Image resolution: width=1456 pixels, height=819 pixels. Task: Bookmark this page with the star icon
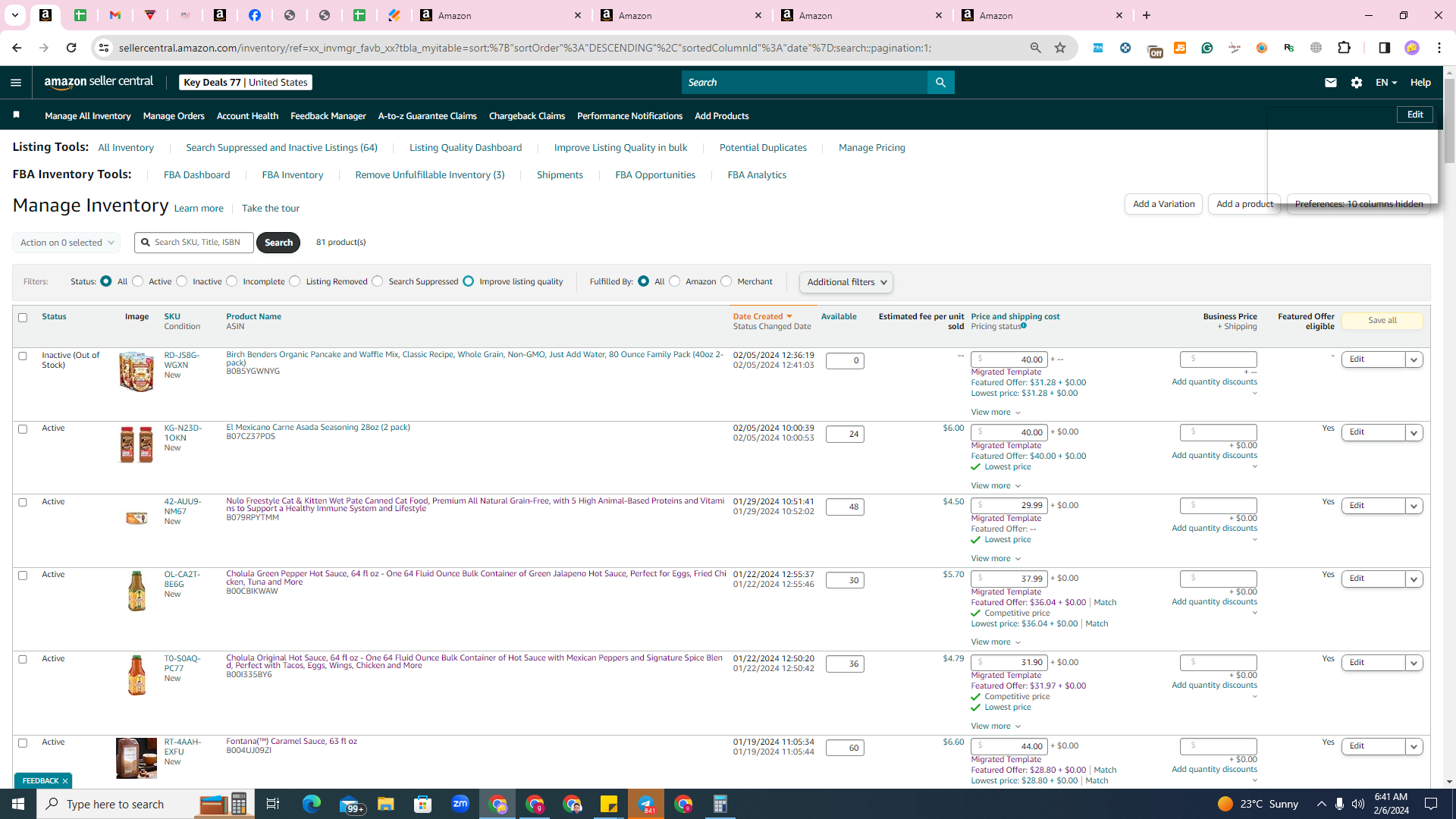tap(1060, 48)
